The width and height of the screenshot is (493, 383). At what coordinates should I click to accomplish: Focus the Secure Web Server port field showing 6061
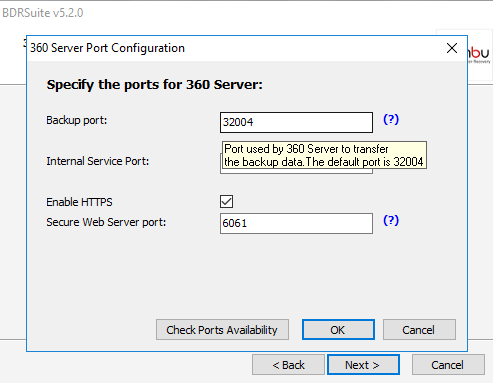pyautogui.click(x=296, y=223)
